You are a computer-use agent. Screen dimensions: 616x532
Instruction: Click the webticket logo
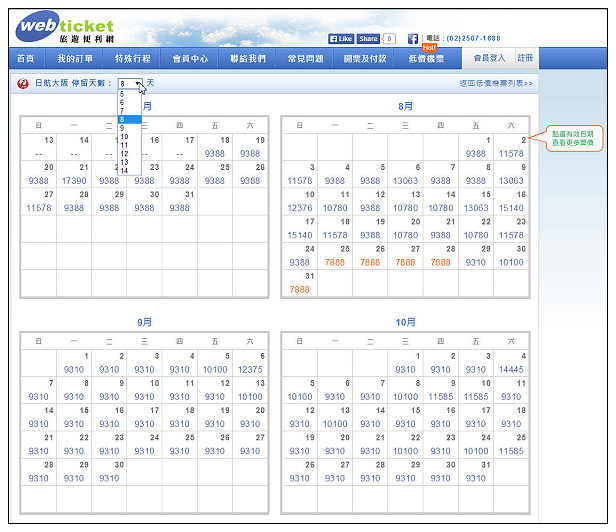pos(65,28)
